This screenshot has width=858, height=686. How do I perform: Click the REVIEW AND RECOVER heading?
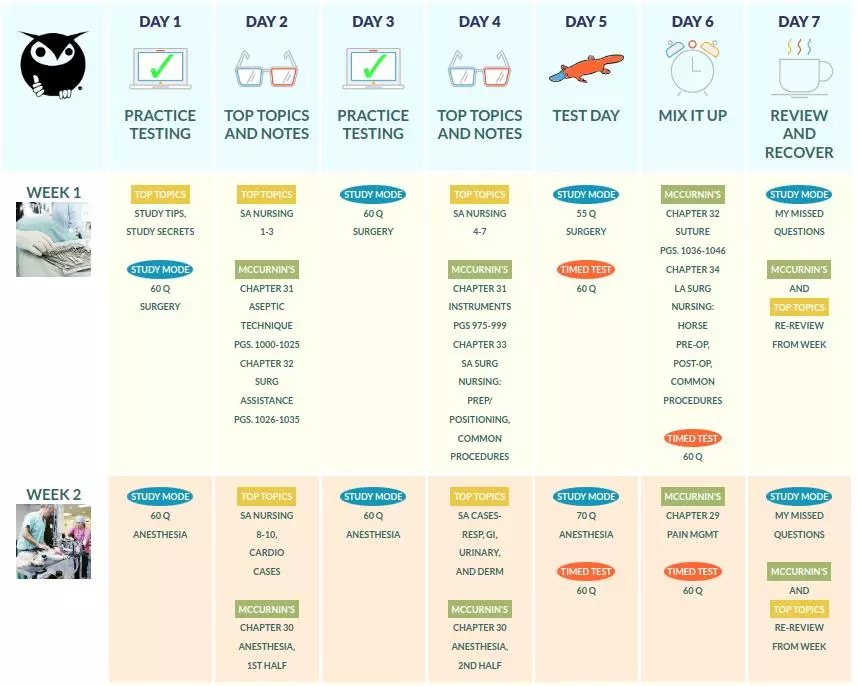(799, 134)
